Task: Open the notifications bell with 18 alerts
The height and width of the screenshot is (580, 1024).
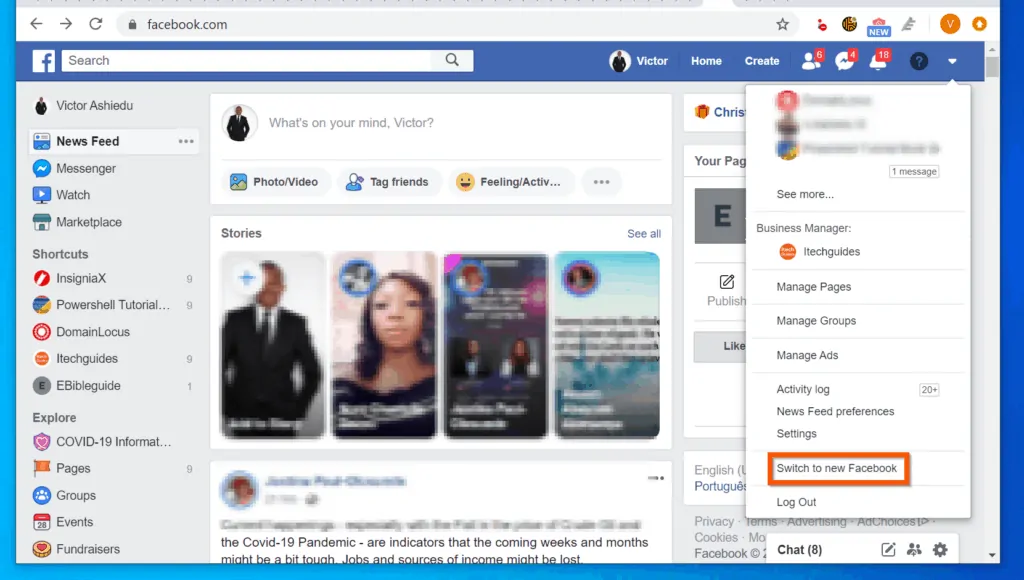Action: tap(878, 61)
